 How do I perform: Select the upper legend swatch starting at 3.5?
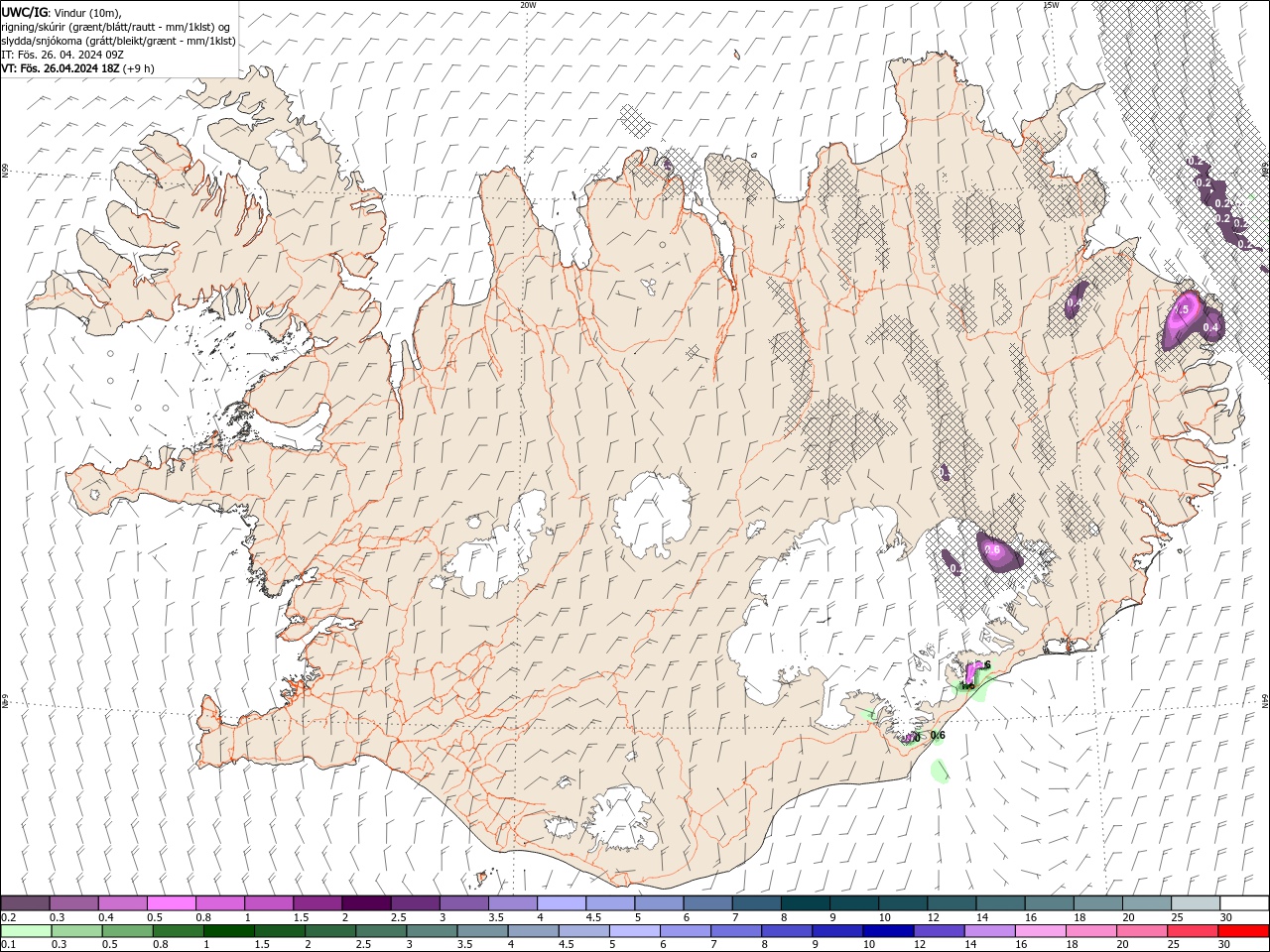(512, 903)
